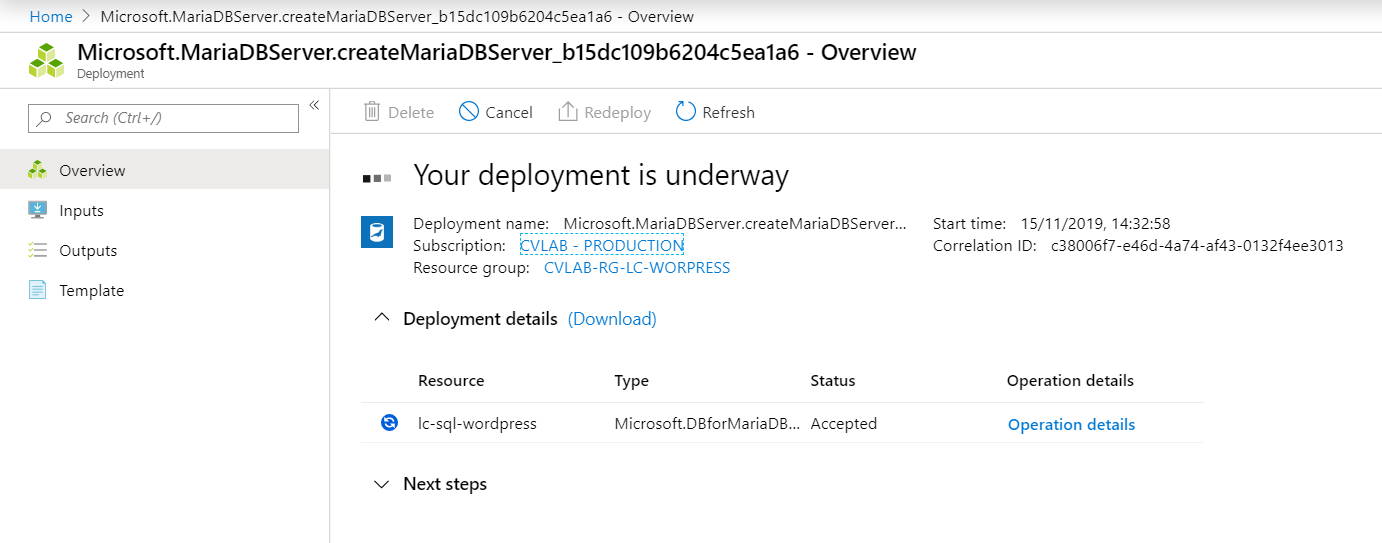This screenshot has height=543, width=1382.
Task: Click the correlation ID c38006f7 value
Action: click(x=1197, y=245)
